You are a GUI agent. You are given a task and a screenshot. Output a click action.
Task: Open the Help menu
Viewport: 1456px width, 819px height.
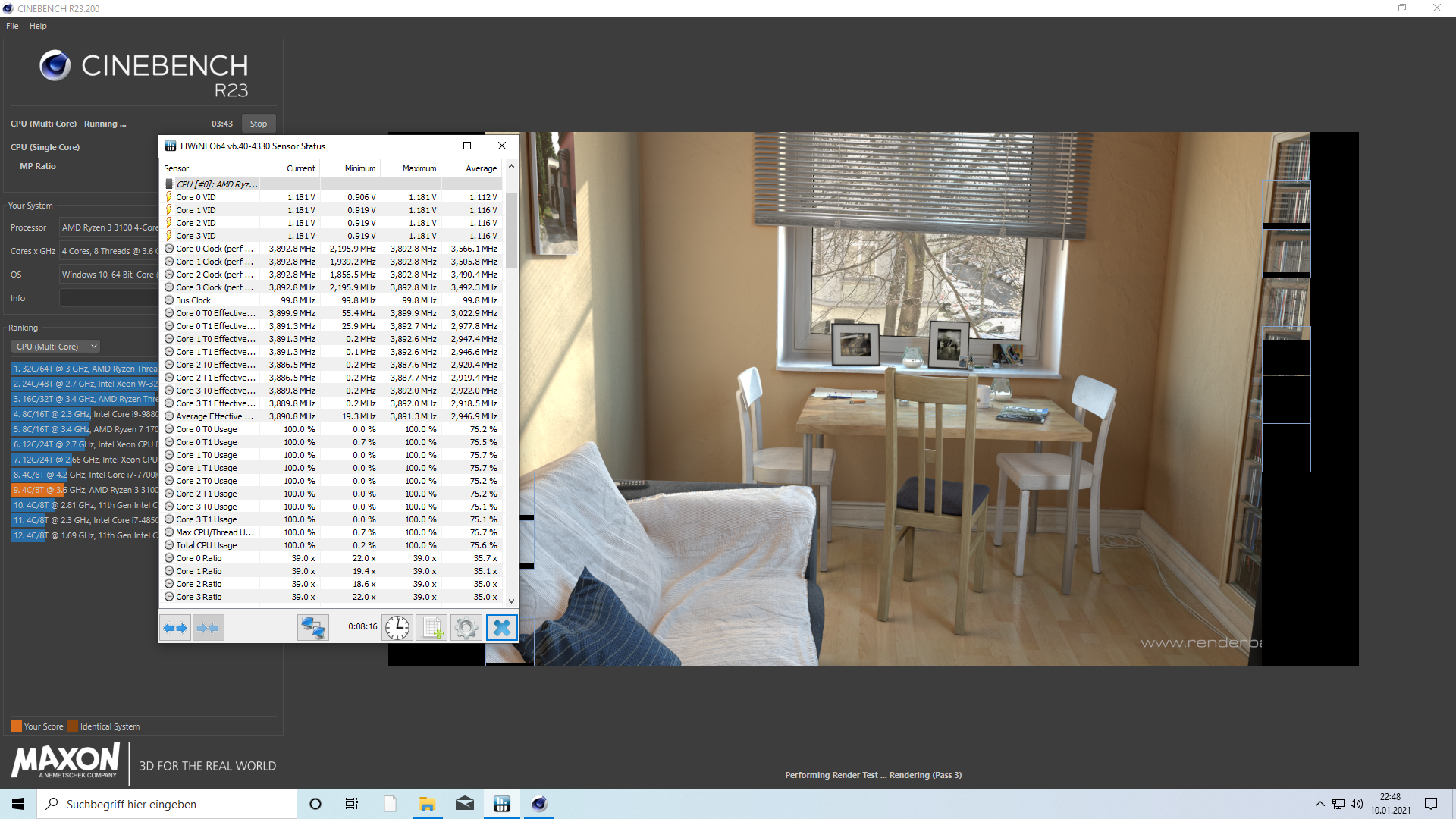point(38,26)
